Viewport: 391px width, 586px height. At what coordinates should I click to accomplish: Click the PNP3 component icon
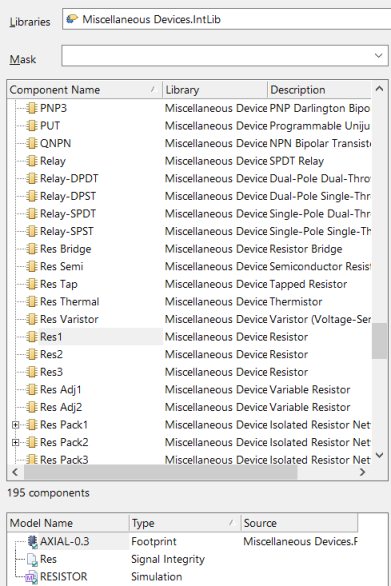point(32,108)
